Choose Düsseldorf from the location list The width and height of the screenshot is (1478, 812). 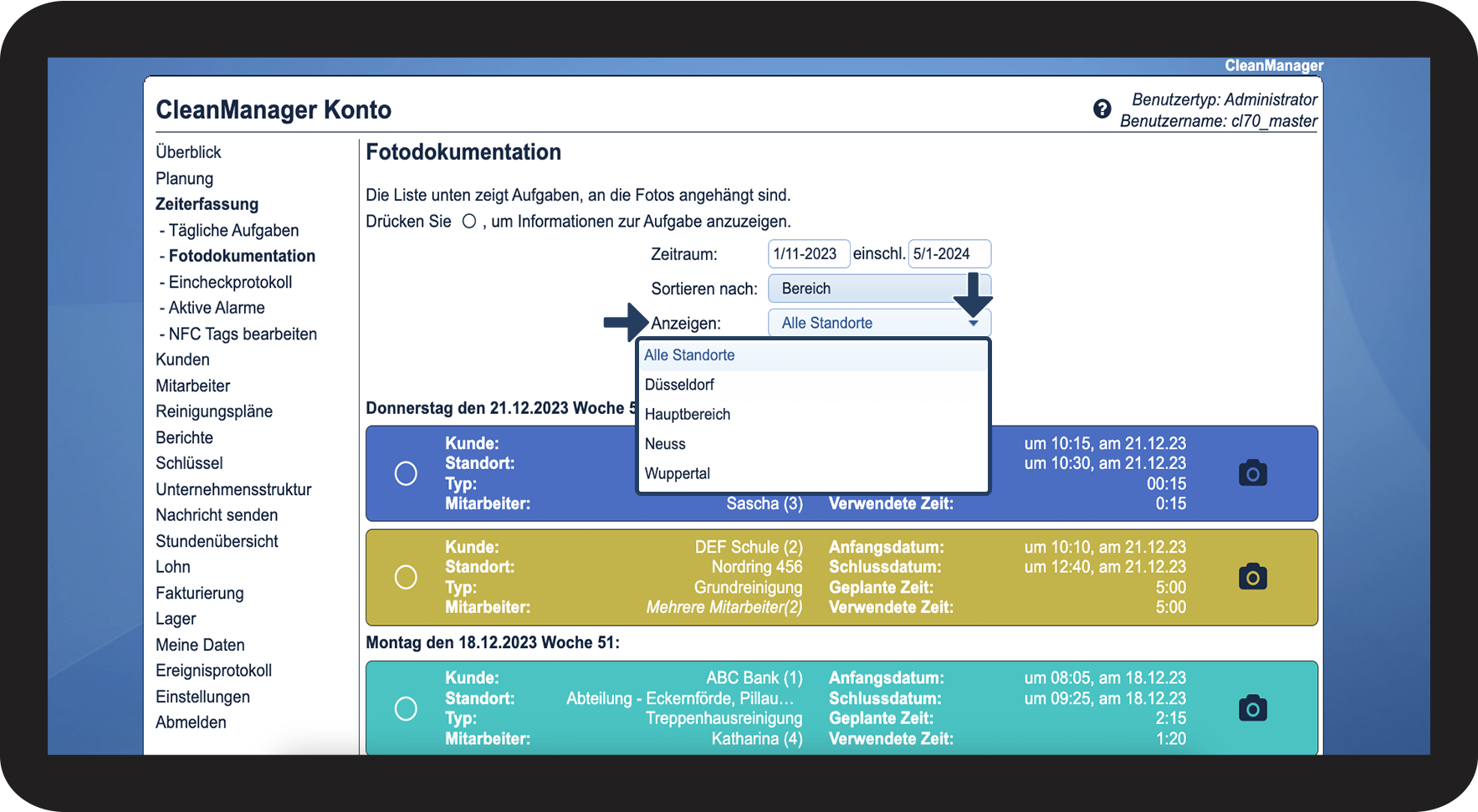679,385
